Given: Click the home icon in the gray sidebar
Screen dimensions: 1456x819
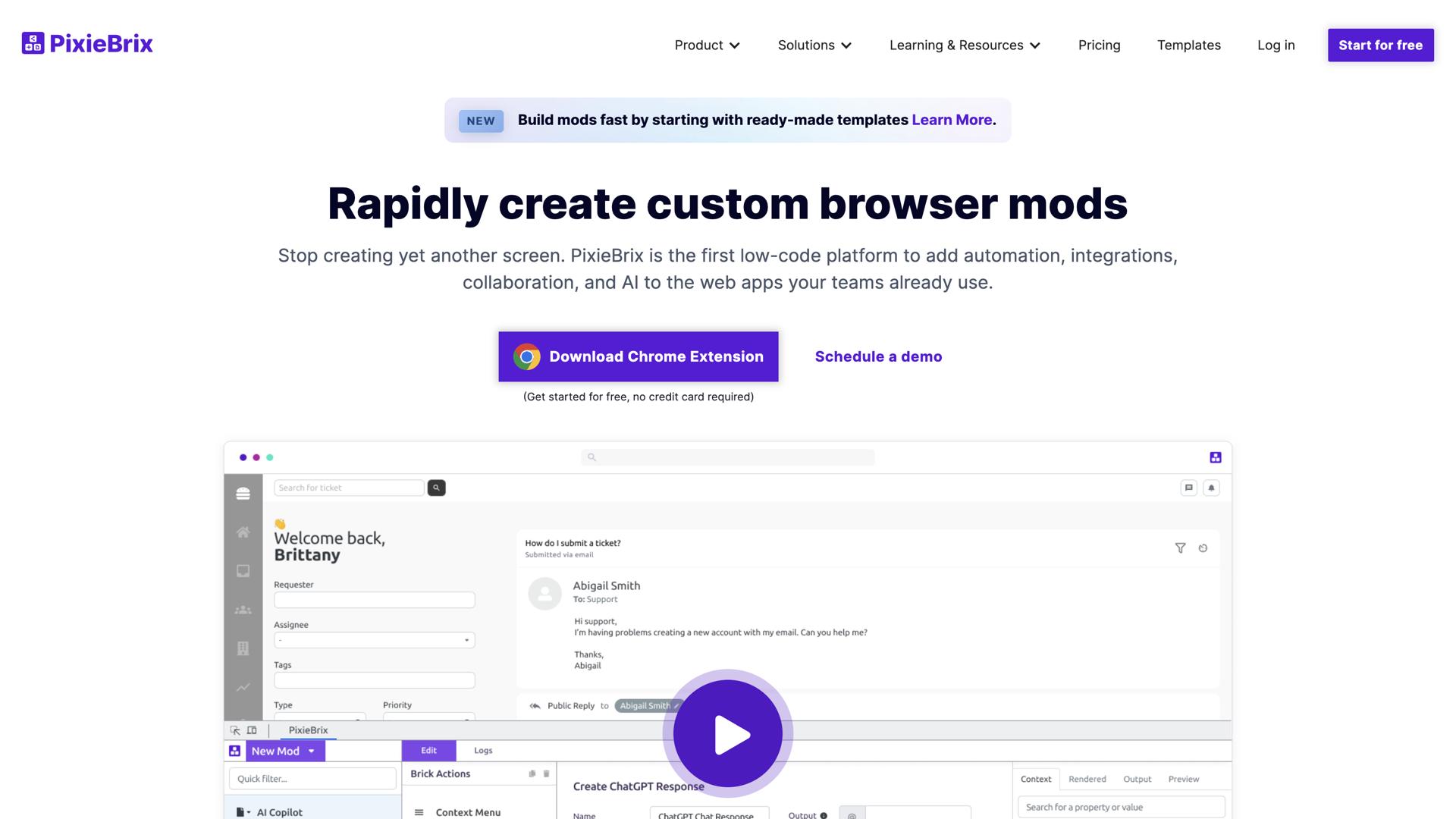Looking at the screenshot, I should click(243, 532).
